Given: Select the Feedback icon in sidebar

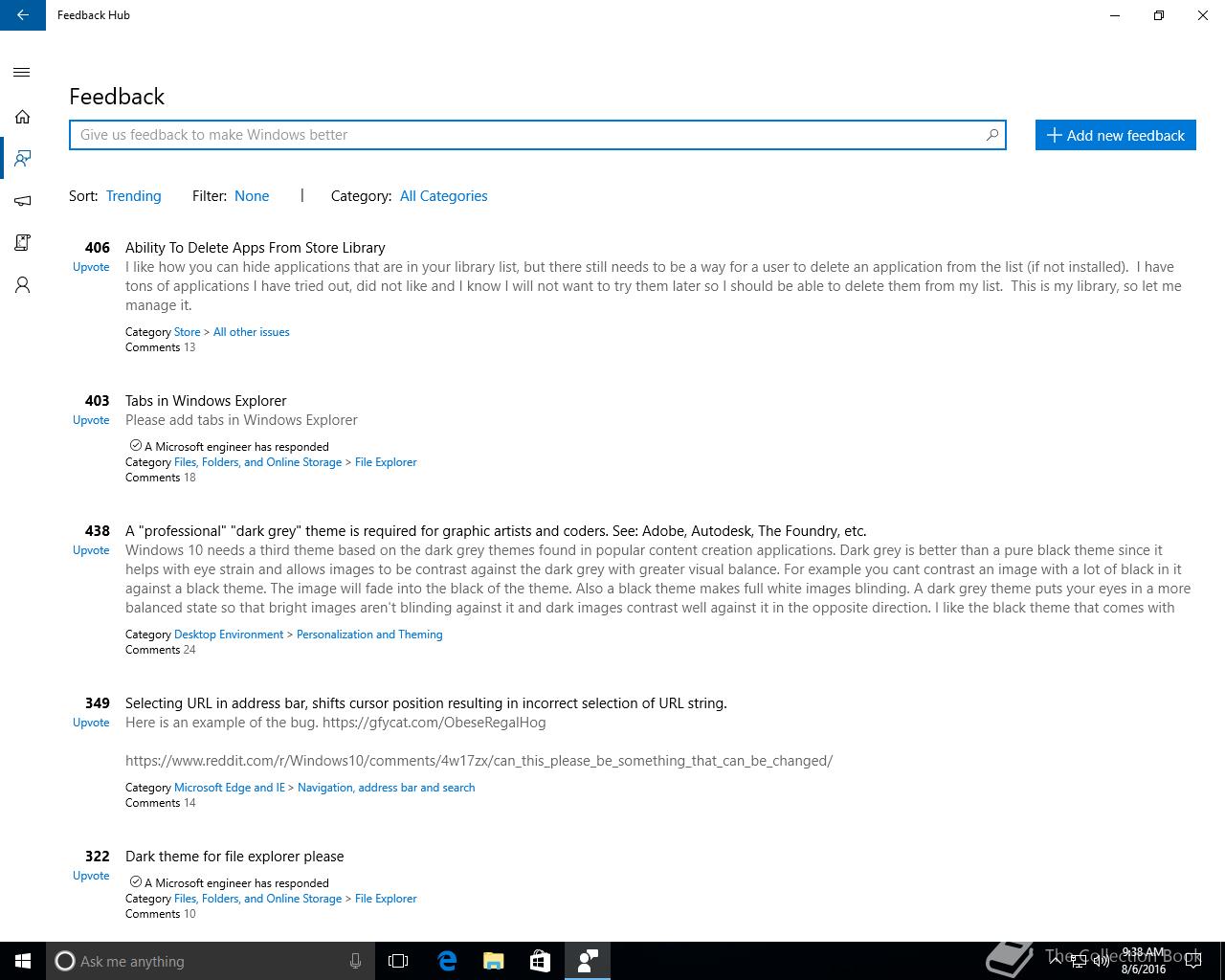Looking at the screenshot, I should [22, 159].
